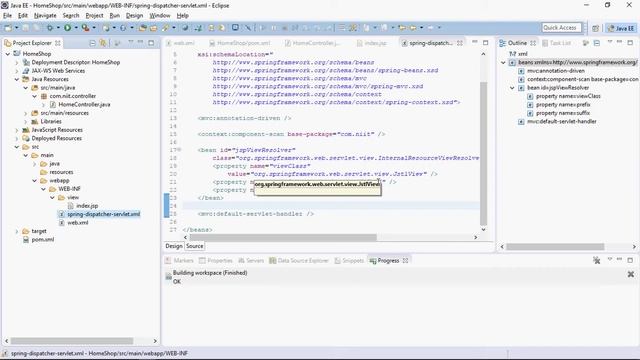
Task: Collapse All in the Outline toolbar
Action: (x=597, y=43)
